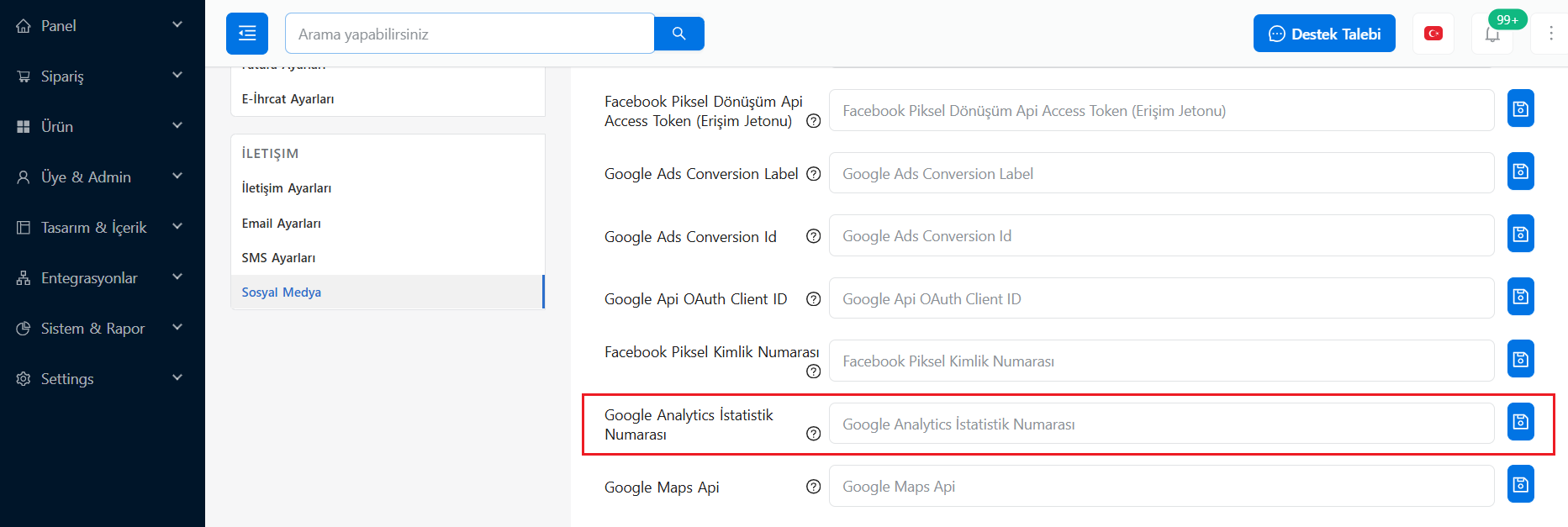The height and width of the screenshot is (527, 1568).
Task: Click the Destek Talebi button
Action: click(1324, 34)
